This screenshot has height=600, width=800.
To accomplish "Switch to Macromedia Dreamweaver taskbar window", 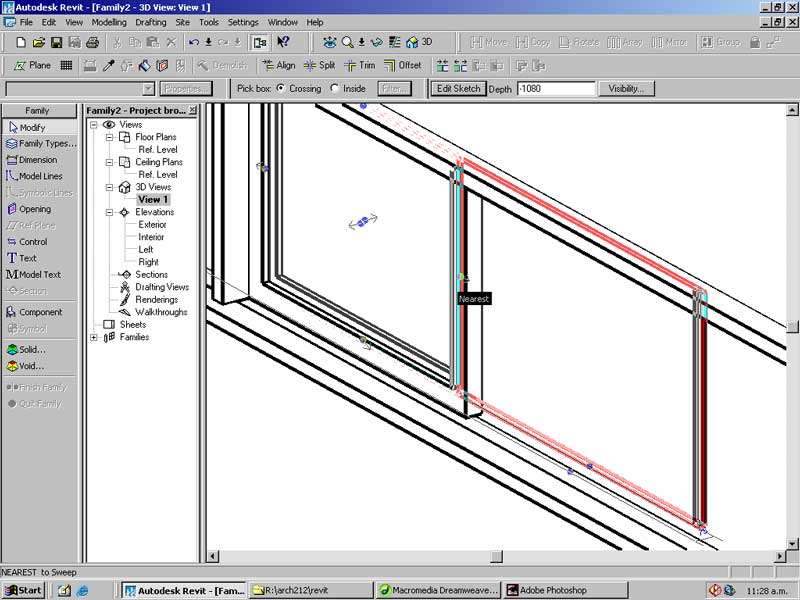I will tap(438, 590).
